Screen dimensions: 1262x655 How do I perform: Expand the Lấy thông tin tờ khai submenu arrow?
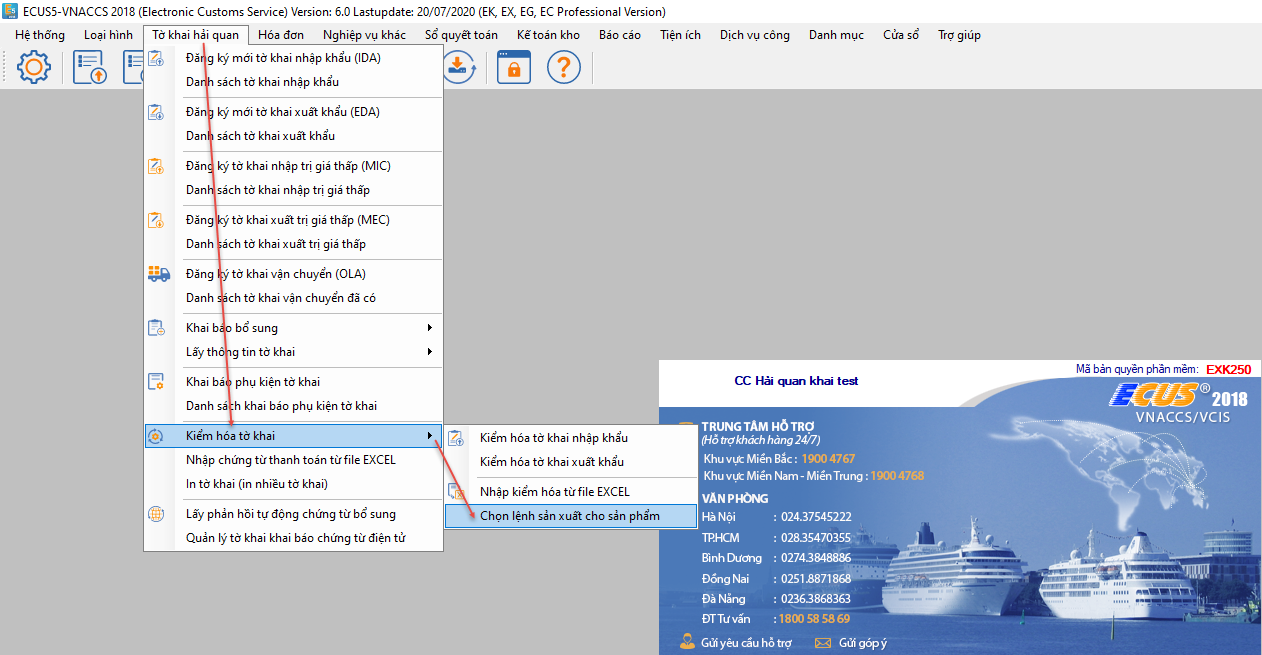(430, 352)
